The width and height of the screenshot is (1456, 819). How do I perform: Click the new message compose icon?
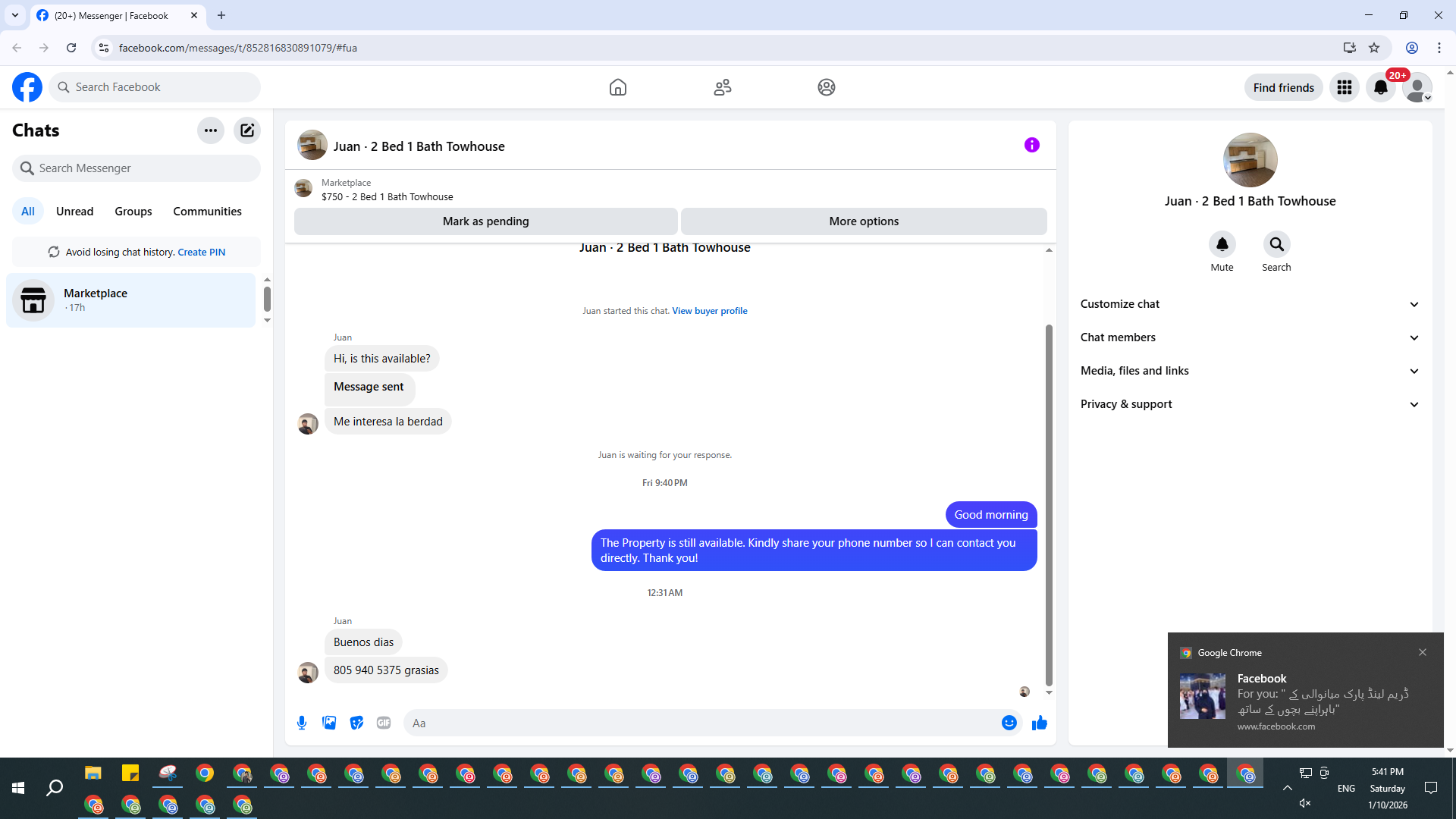247,130
